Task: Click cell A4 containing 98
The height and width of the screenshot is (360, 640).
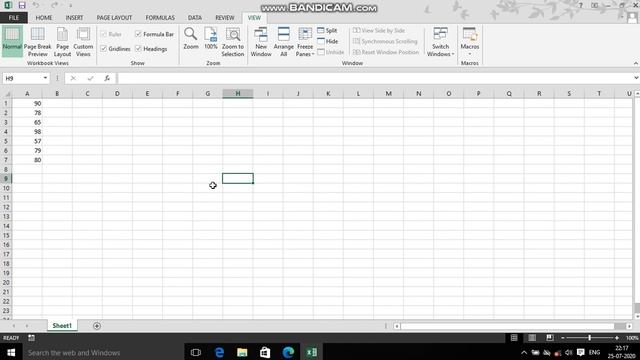Action: point(27,132)
